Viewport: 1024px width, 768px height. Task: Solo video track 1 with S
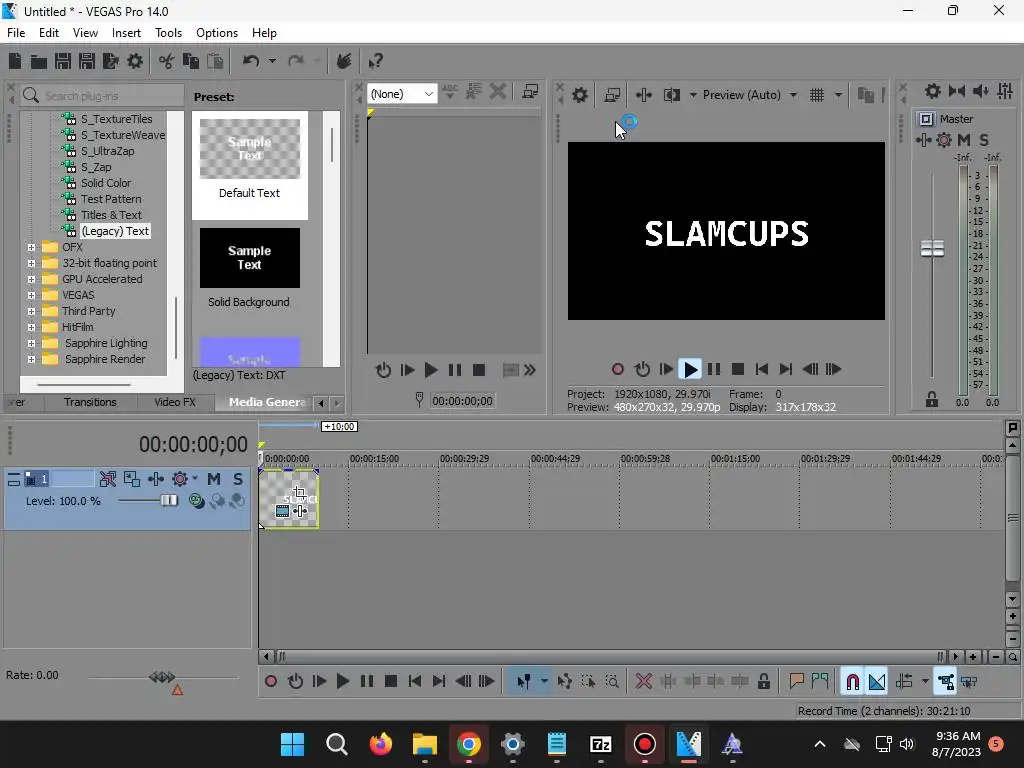[238, 479]
